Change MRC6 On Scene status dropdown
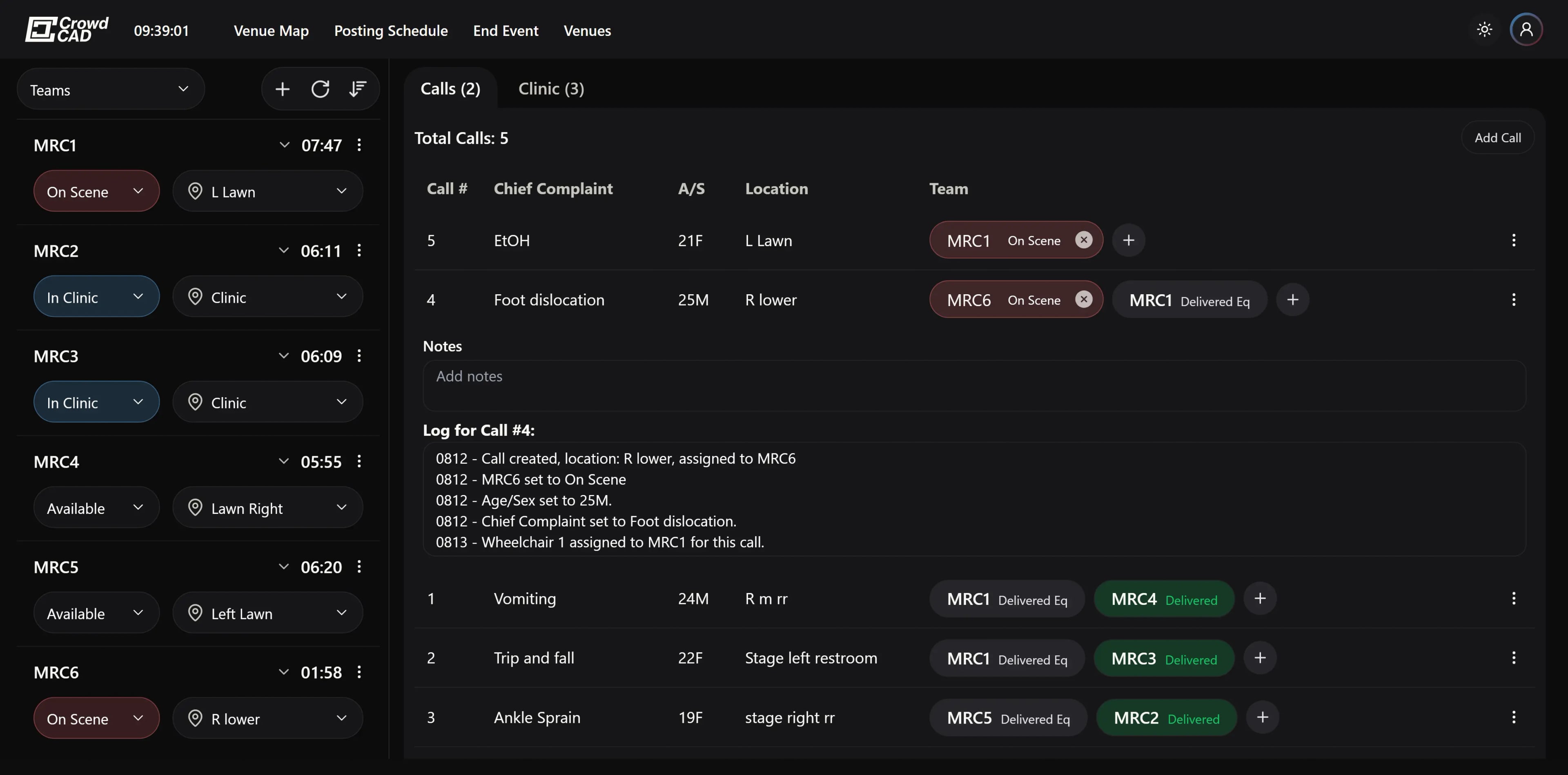Screen dimensions: 1568x775 tap(96, 718)
